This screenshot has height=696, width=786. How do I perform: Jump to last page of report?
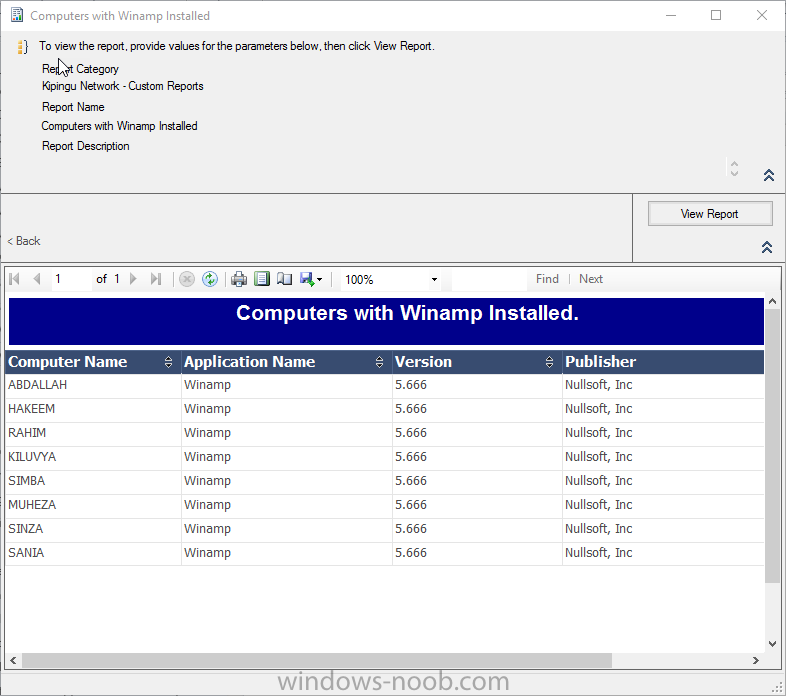click(x=155, y=279)
